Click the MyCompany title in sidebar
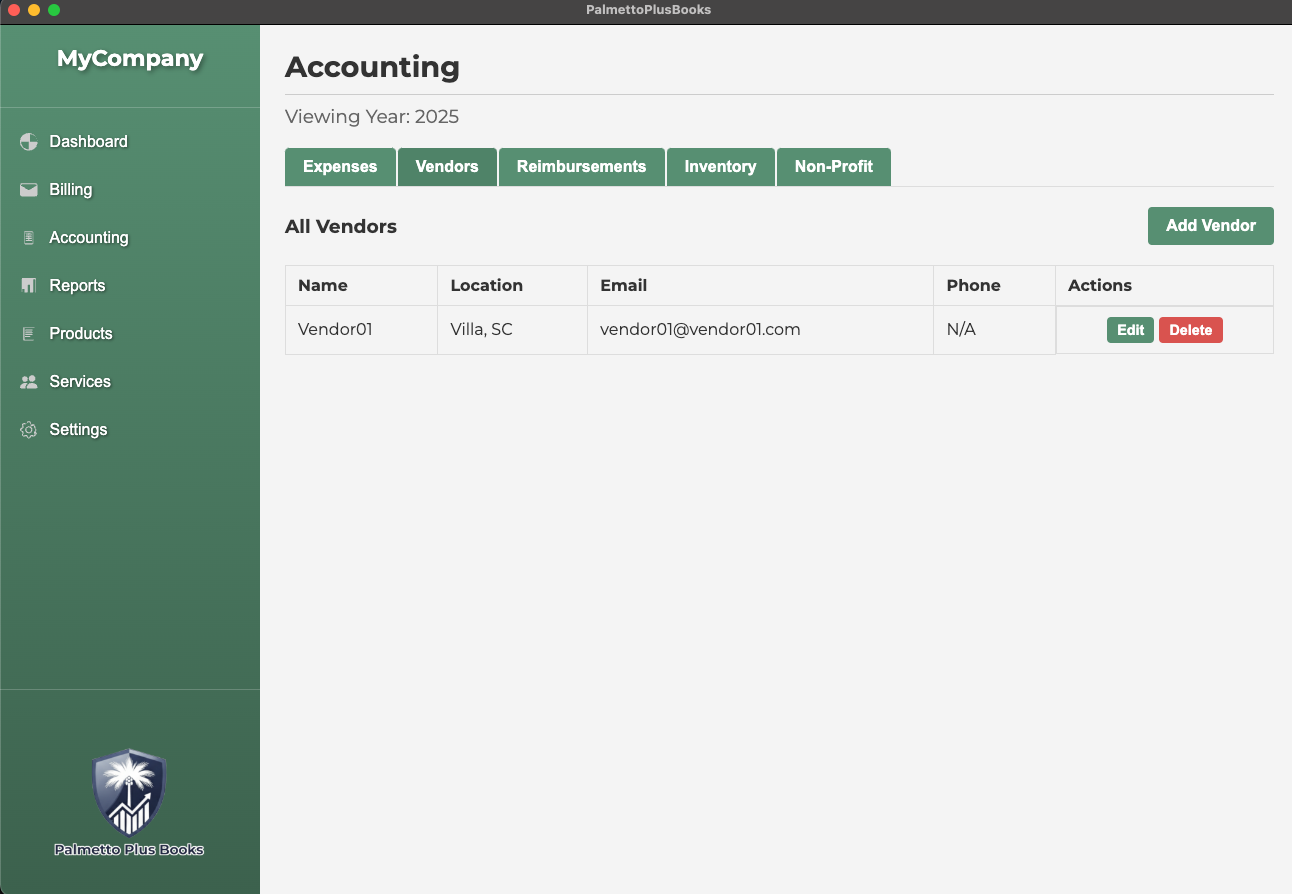1292x894 pixels. 130,59
